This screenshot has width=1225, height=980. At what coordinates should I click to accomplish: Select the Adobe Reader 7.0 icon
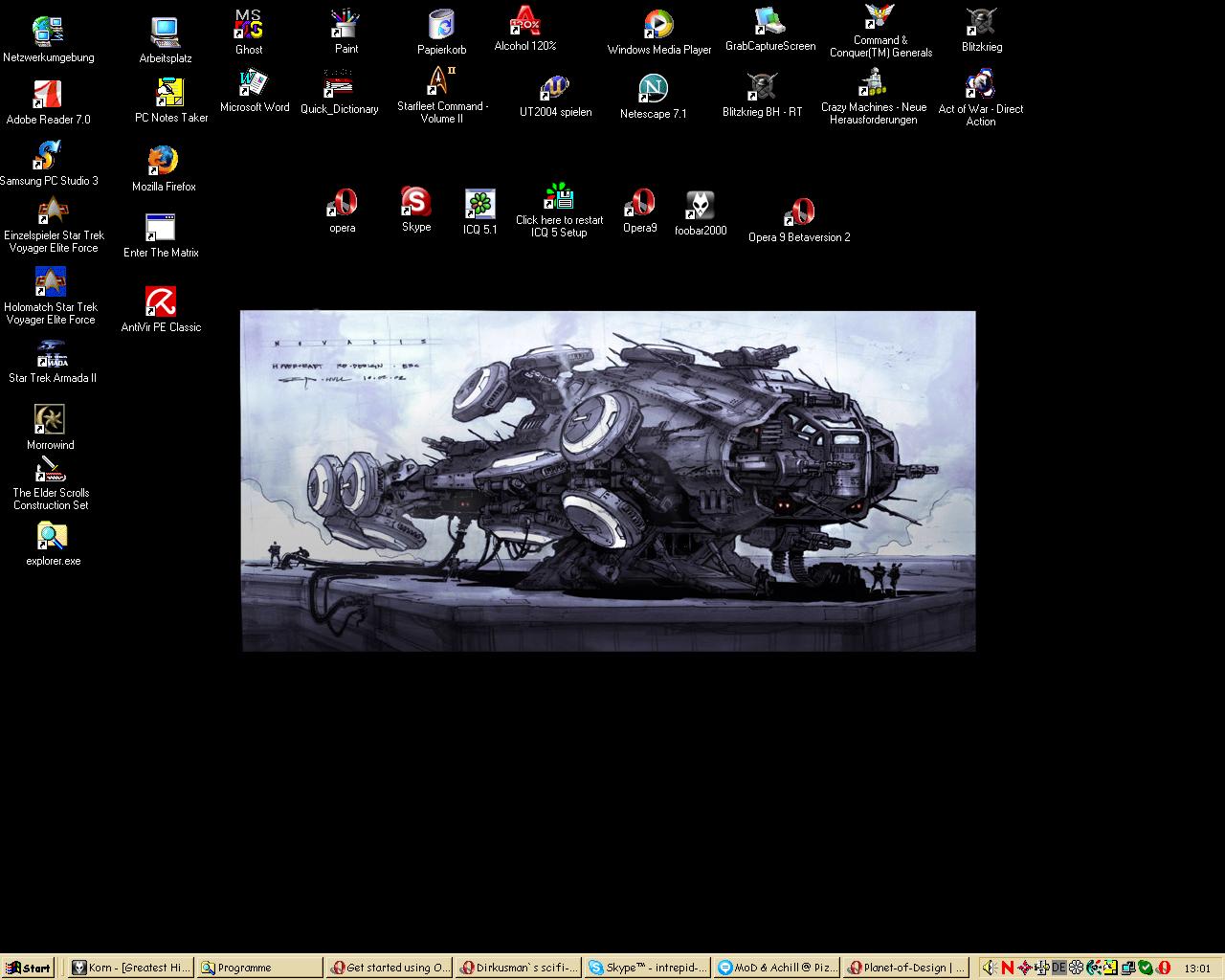tap(48, 96)
